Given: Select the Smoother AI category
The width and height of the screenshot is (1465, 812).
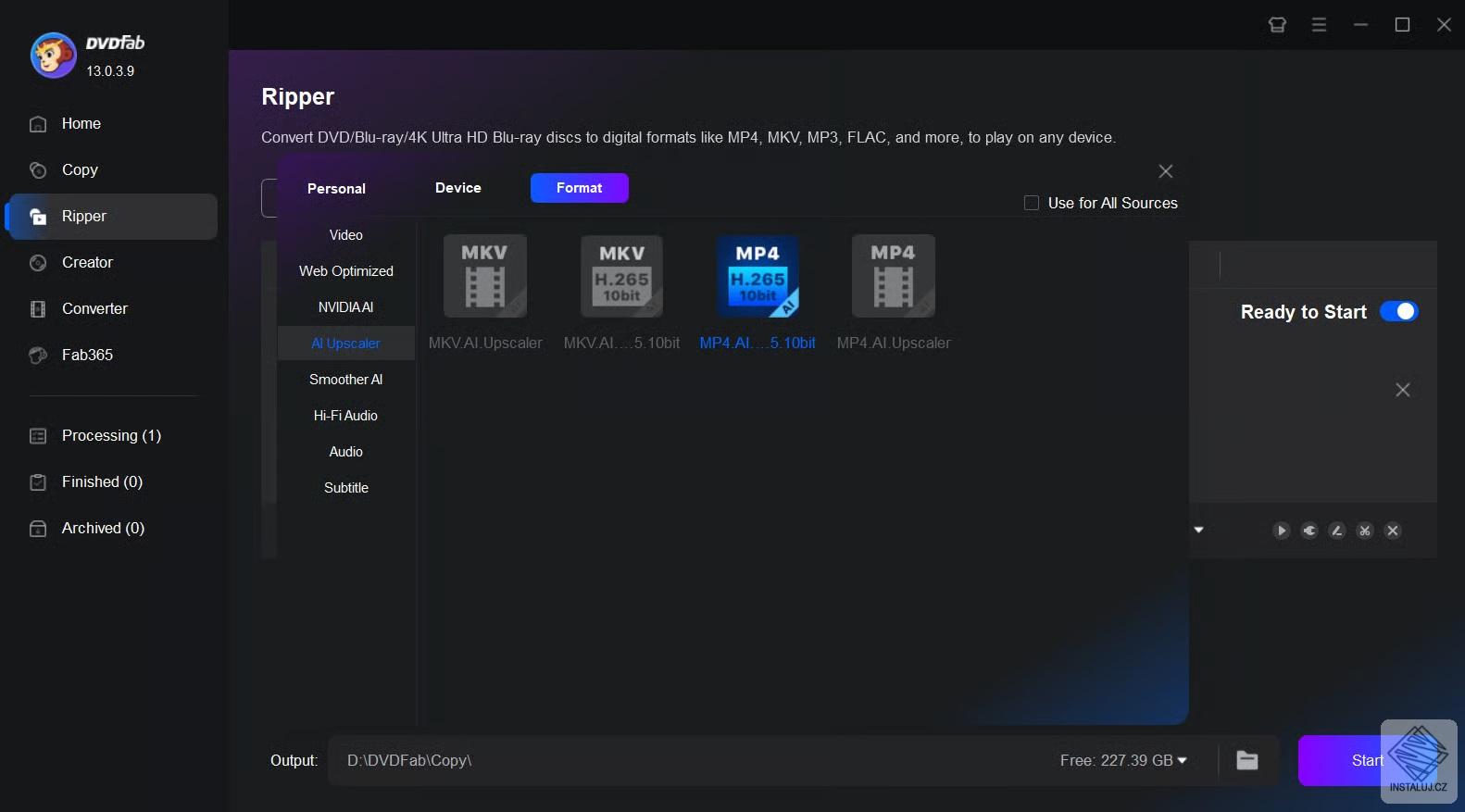Looking at the screenshot, I should [x=346, y=380].
